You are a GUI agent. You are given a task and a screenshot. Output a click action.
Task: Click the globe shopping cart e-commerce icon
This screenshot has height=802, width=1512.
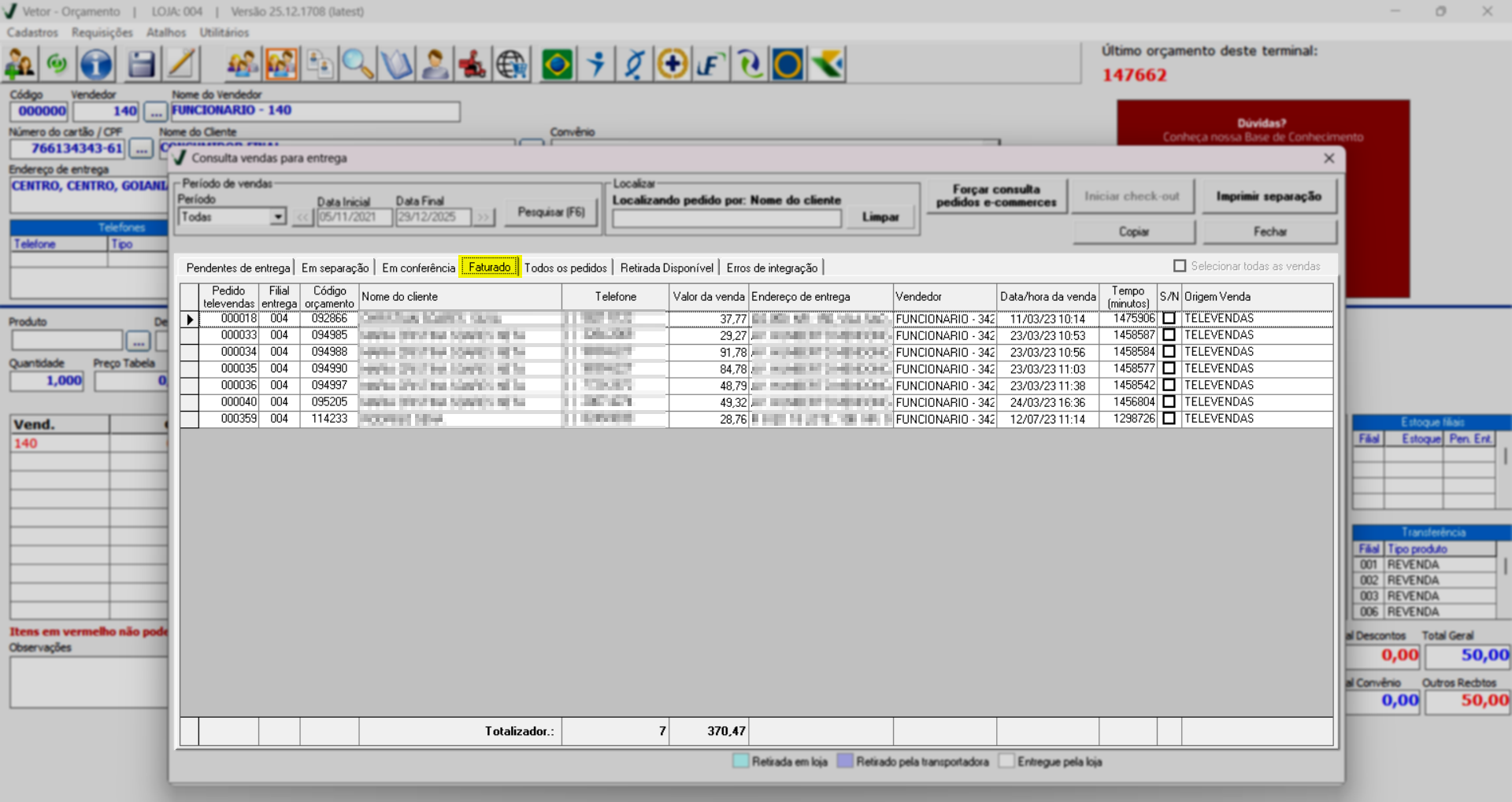(x=512, y=65)
